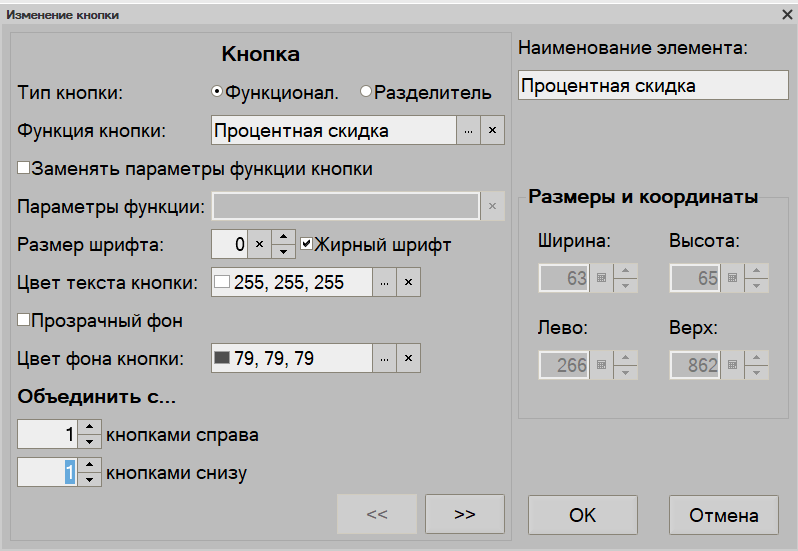Increase the Размер шрифта value

click(x=284, y=238)
